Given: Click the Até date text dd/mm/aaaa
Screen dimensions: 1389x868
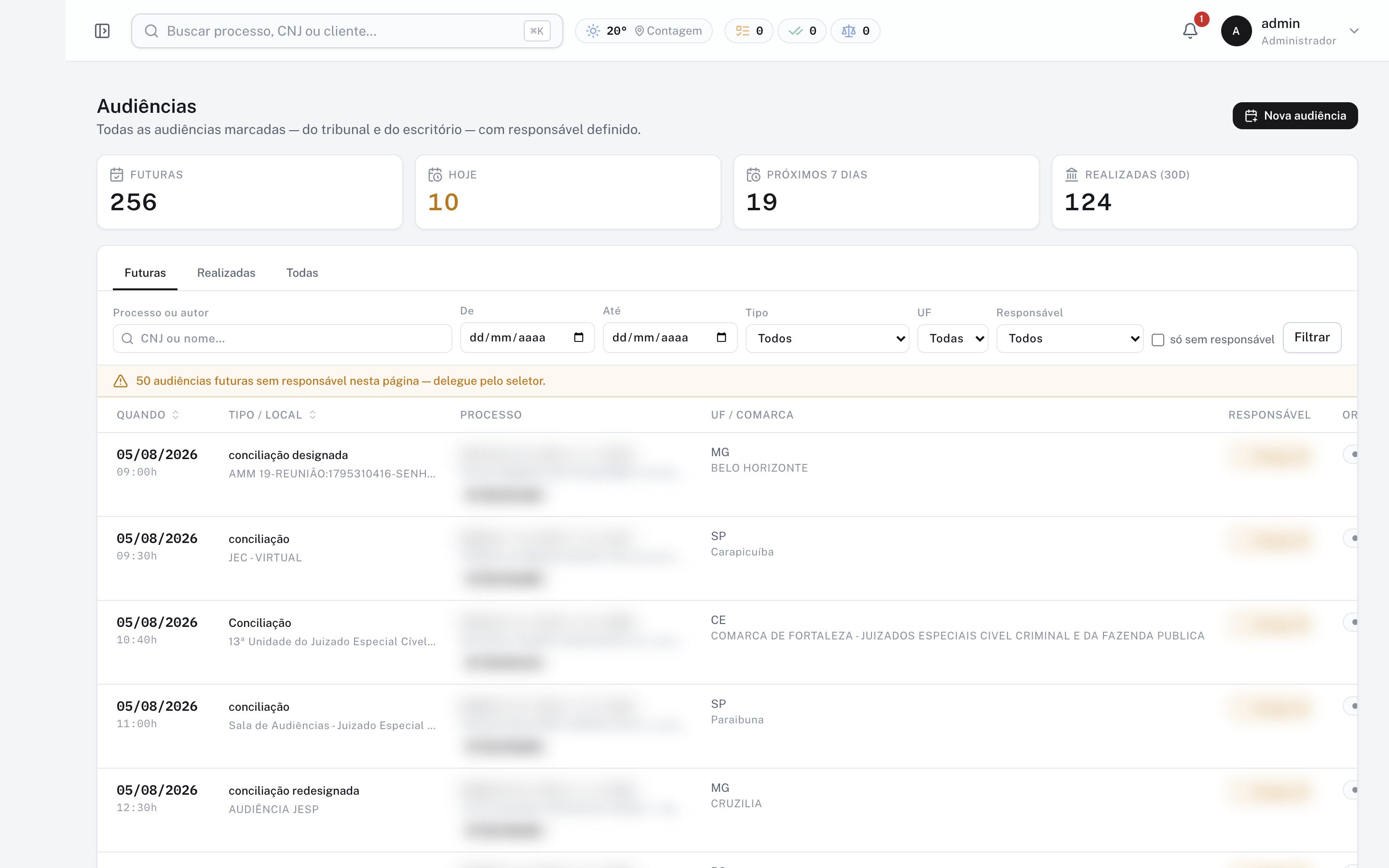Looking at the screenshot, I should (x=650, y=338).
